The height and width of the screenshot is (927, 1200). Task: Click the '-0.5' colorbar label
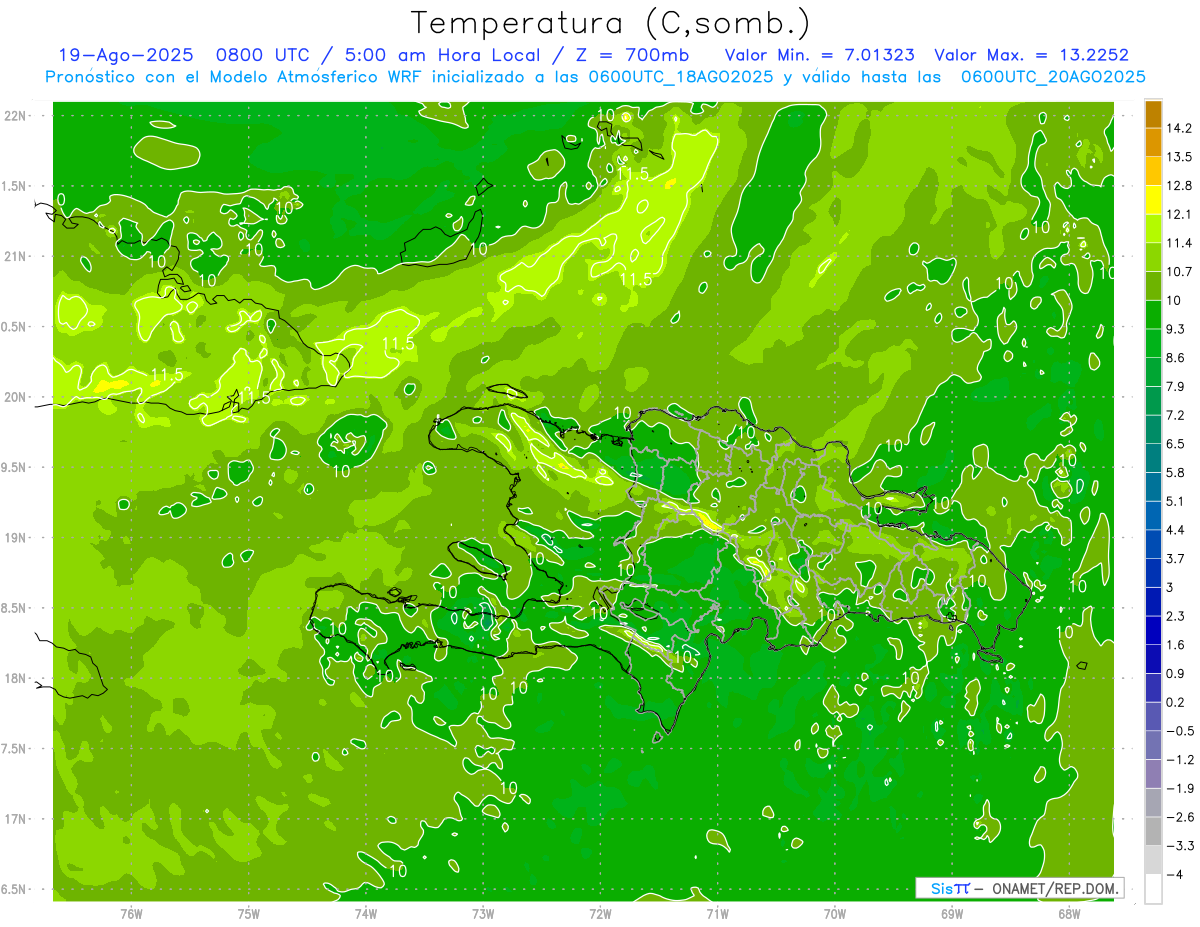1180,731
